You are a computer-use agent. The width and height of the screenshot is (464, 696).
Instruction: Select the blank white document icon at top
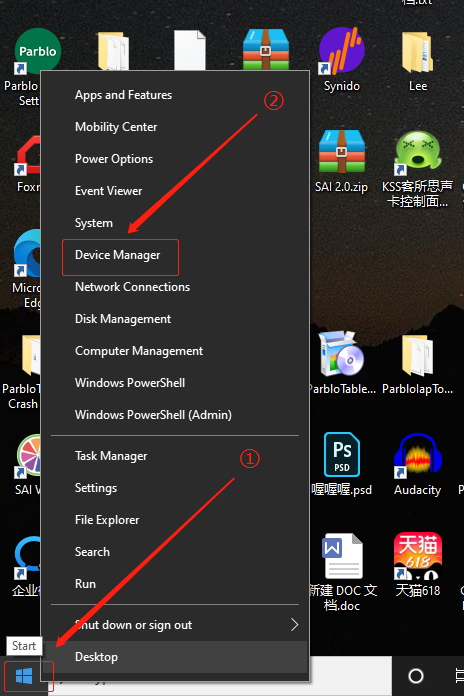pyautogui.click(x=190, y=50)
